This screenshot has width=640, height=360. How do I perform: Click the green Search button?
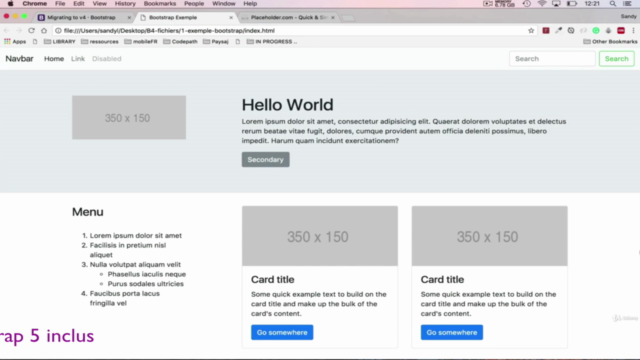pyautogui.click(x=617, y=59)
